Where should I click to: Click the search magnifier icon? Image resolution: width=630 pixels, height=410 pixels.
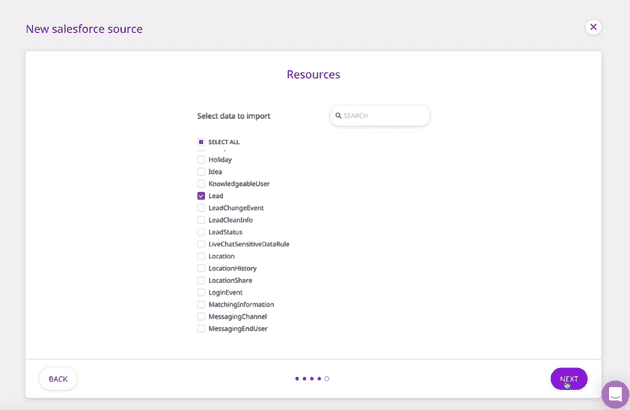pos(338,116)
